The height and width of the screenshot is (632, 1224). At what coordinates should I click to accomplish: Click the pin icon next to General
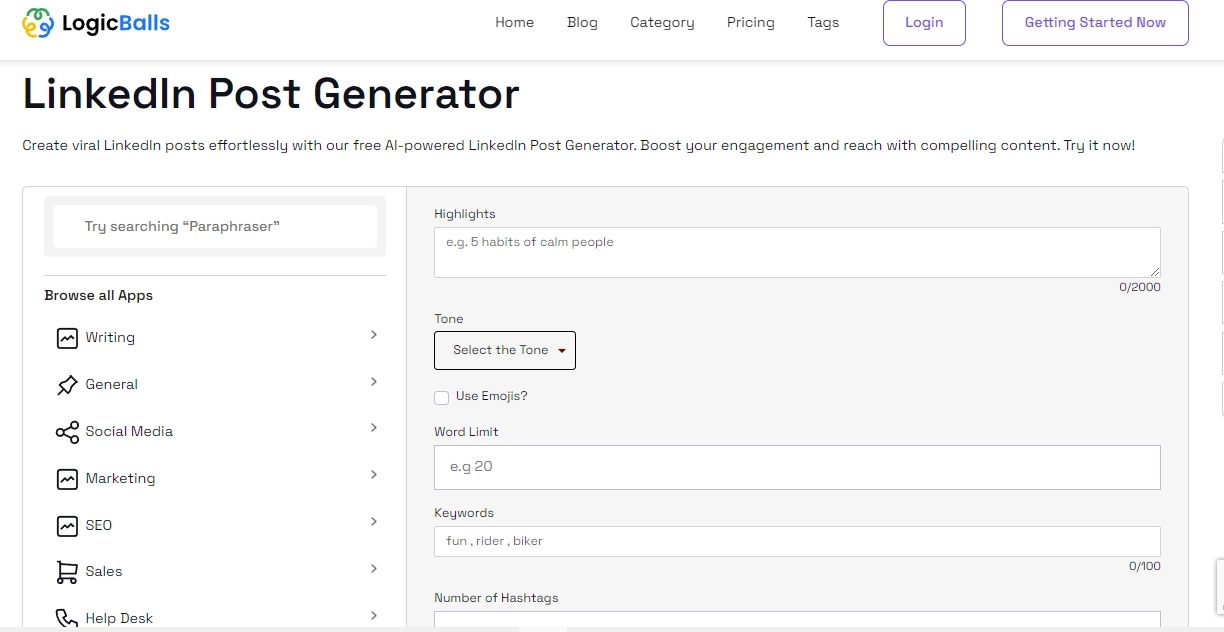pos(66,384)
